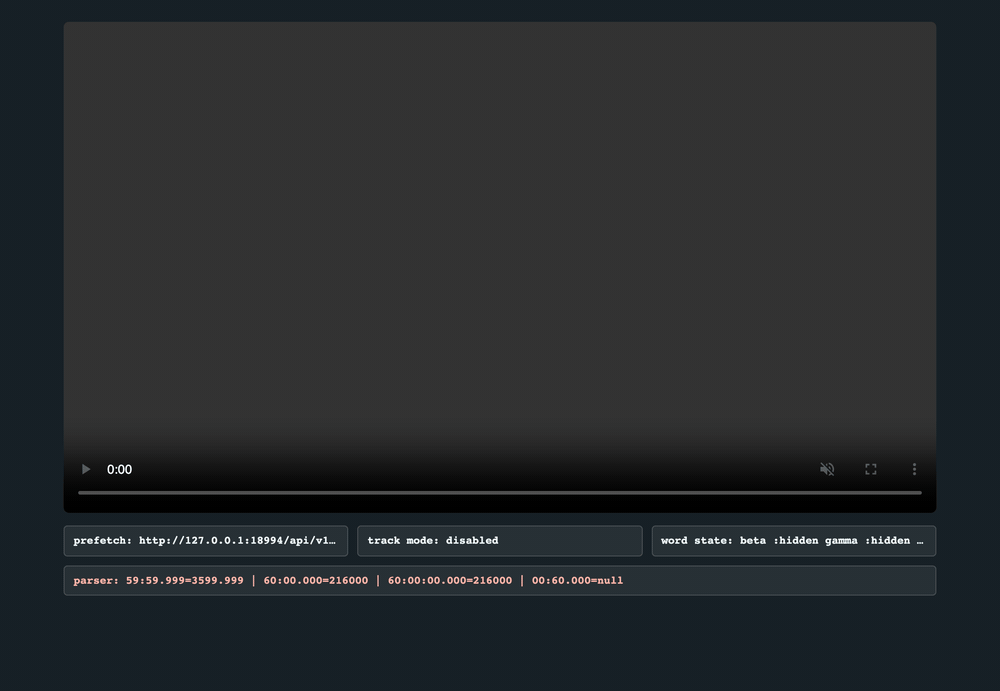Click "beta :hidden" in word state

[x=779, y=540]
